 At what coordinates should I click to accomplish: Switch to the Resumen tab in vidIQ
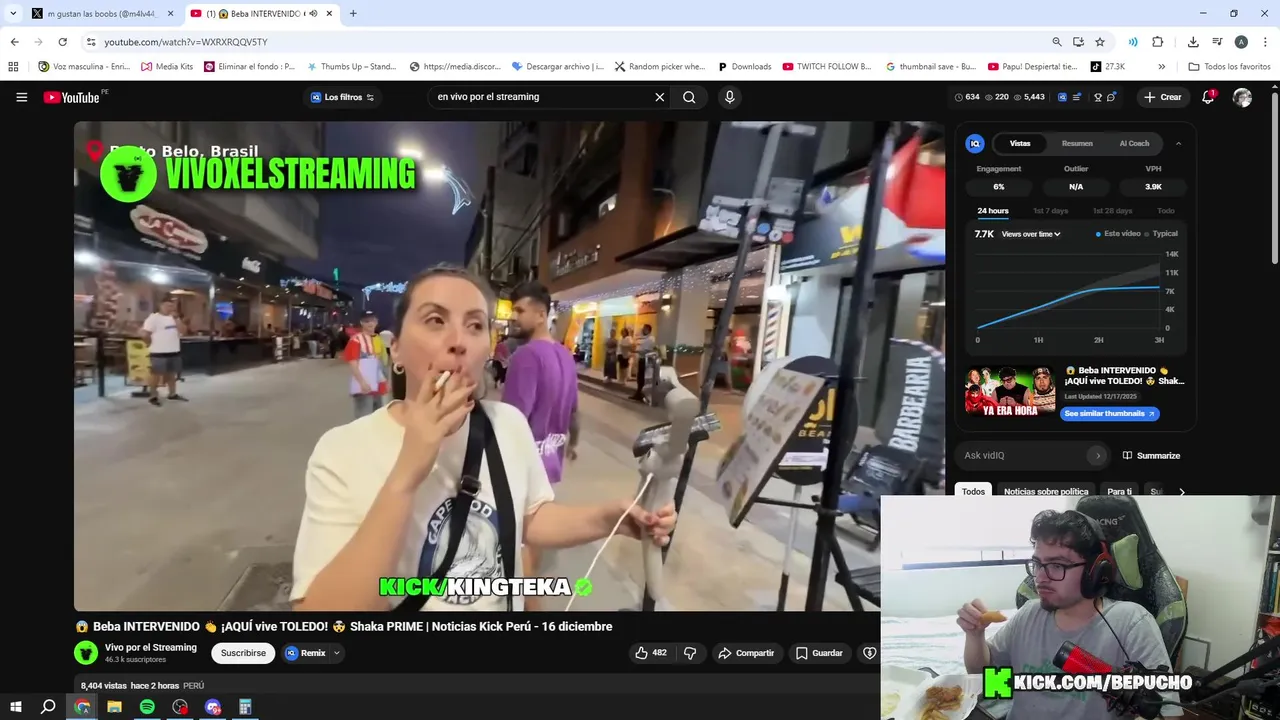pyautogui.click(x=1077, y=143)
